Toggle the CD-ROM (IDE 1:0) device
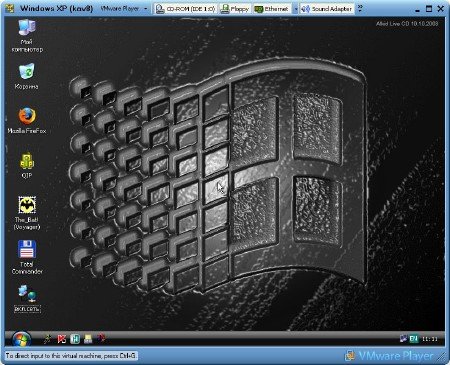450x365 pixels. click(186, 9)
